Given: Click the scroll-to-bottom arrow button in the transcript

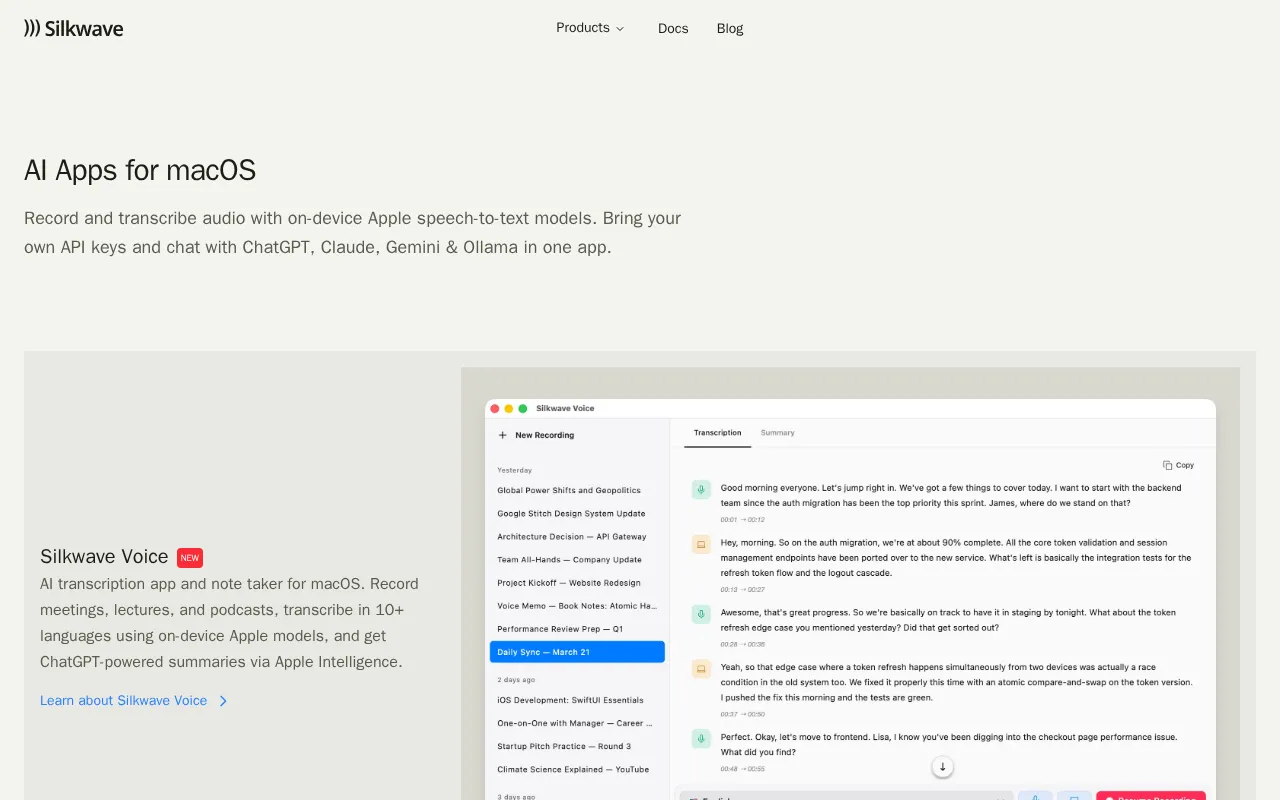Looking at the screenshot, I should [942, 767].
